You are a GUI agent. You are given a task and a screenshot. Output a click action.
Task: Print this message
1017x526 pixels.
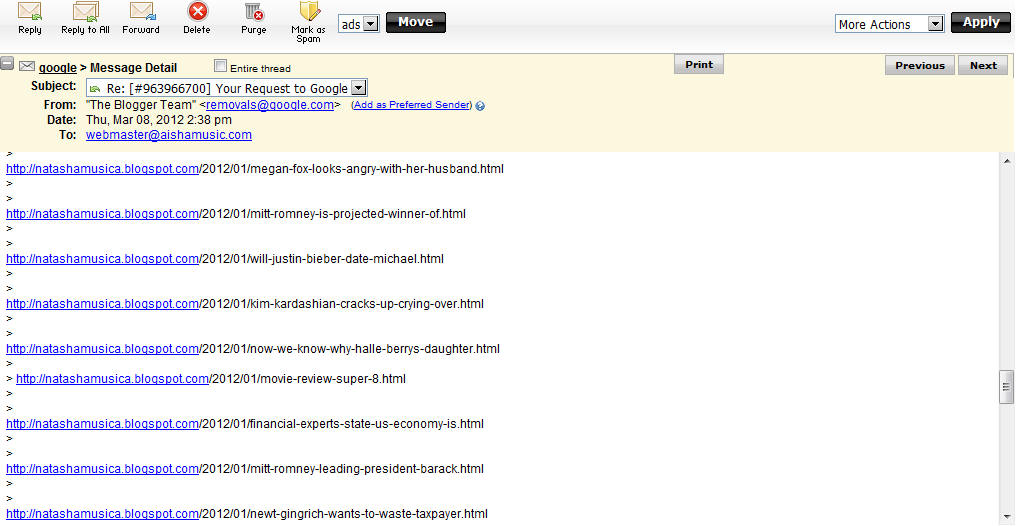click(699, 64)
